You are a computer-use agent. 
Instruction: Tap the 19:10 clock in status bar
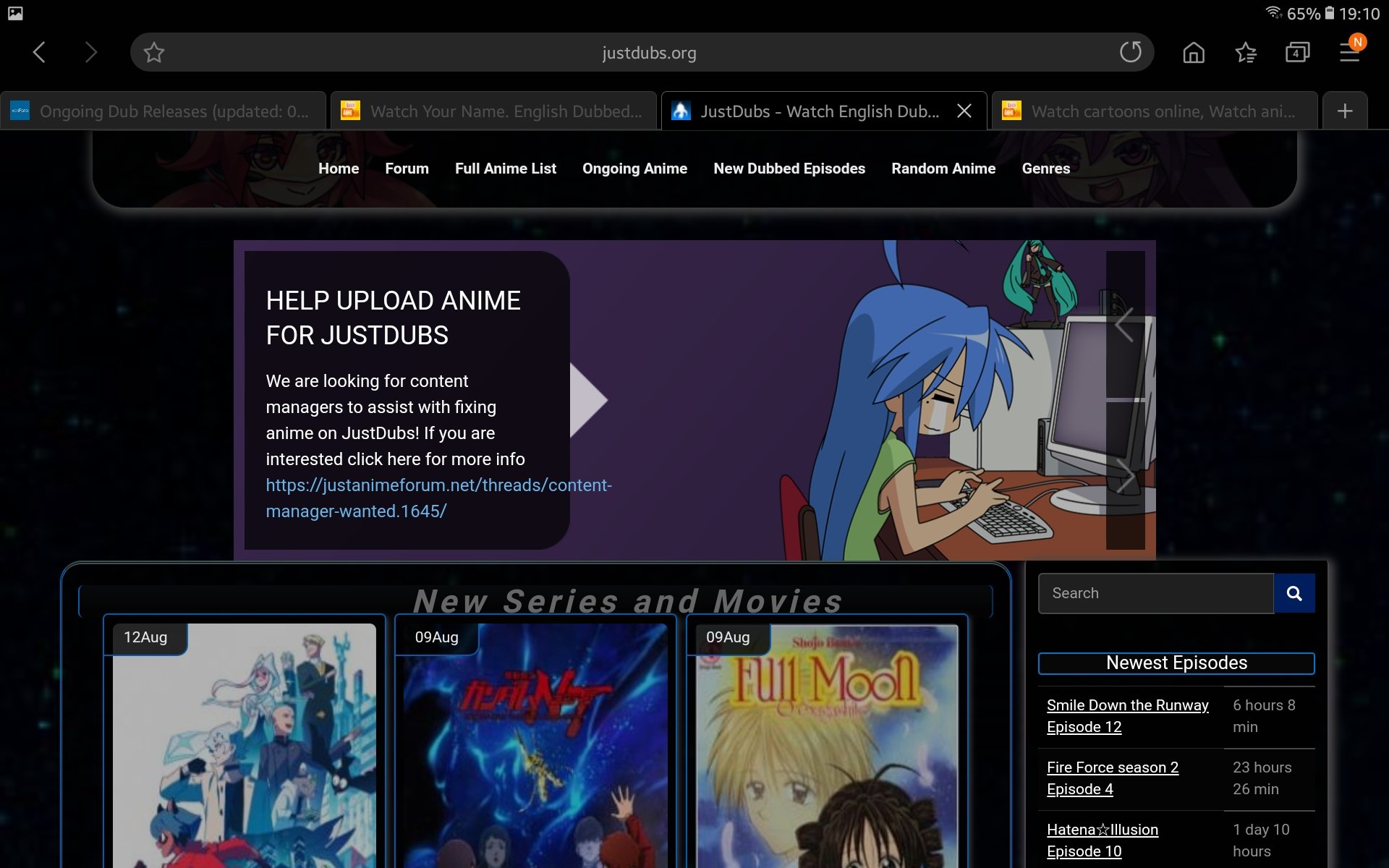pyautogui.click(x=1359, y=14)
